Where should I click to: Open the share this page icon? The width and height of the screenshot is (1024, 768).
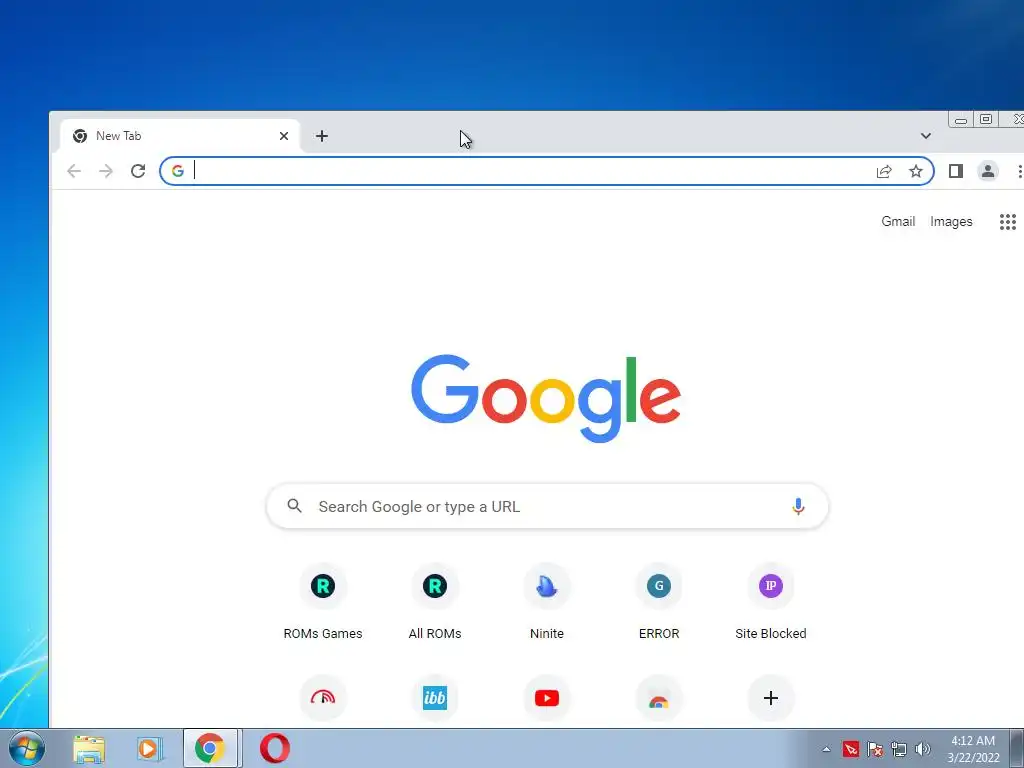(884, 171)
